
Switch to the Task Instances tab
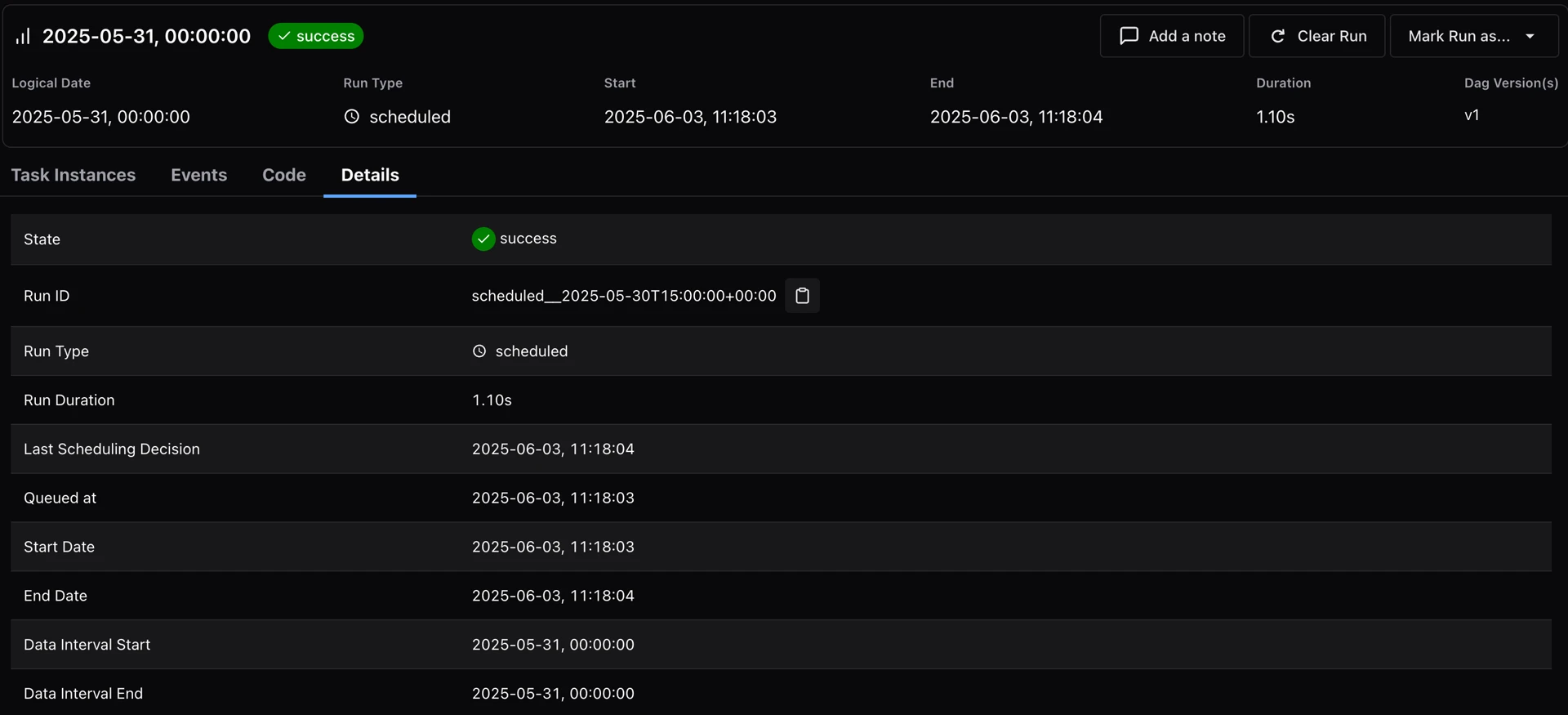(73, 175)
